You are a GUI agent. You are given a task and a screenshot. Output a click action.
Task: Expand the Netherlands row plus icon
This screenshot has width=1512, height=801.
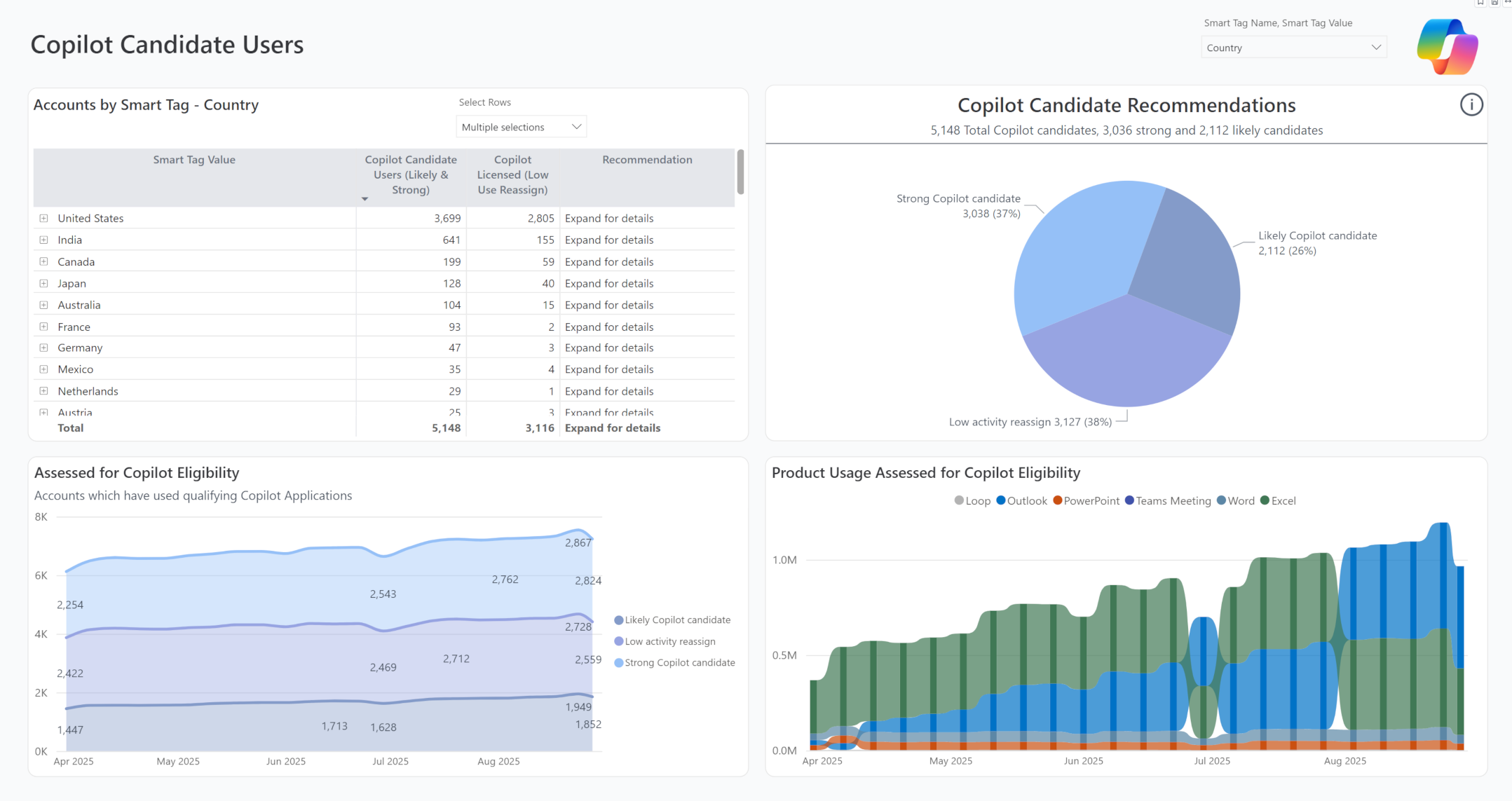43,391
